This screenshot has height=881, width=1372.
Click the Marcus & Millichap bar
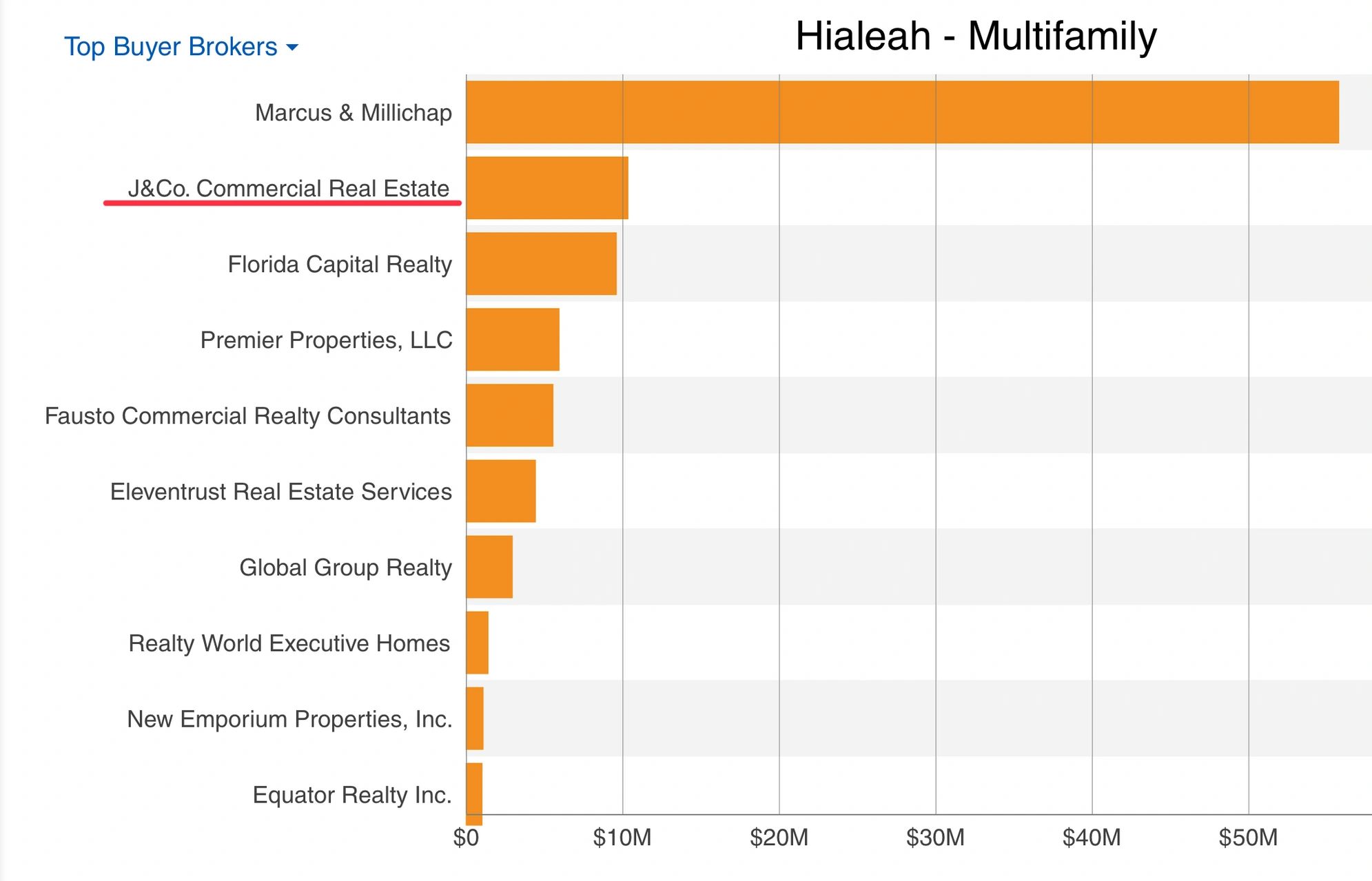(902, 112)
